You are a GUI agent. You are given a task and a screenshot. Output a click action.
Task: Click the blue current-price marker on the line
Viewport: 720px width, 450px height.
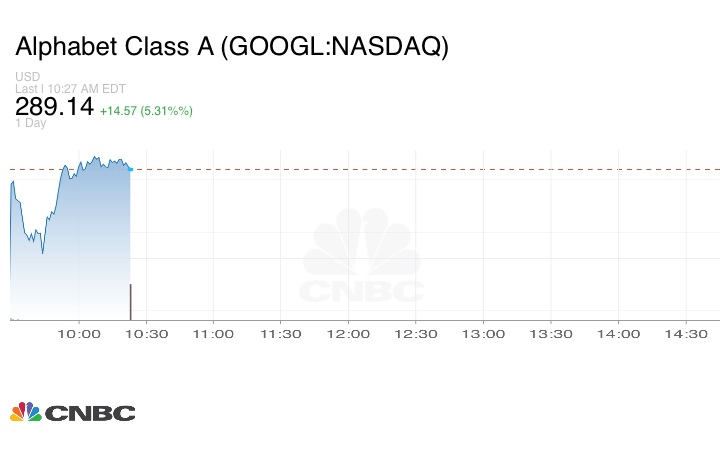click(130, 170)
